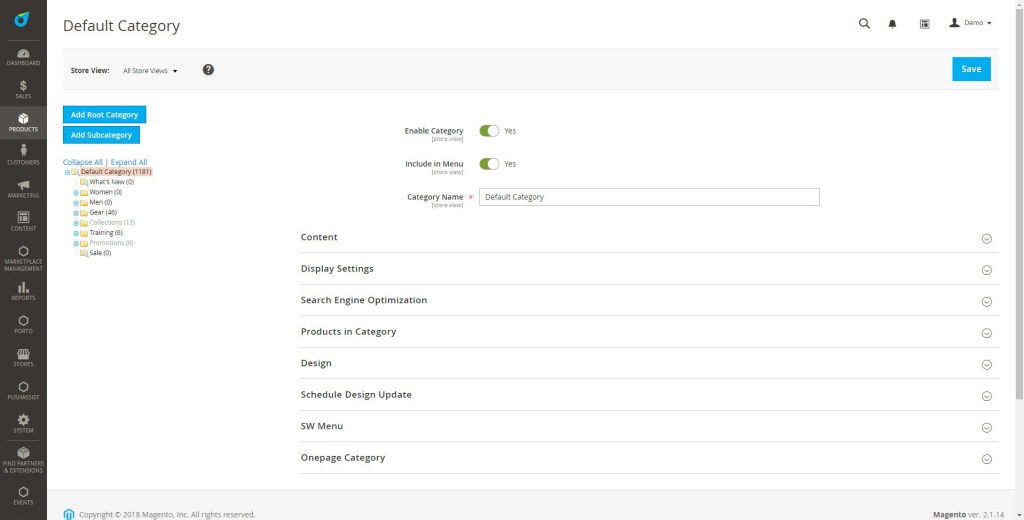The image size is (1024, 520).
Task: Toggle the Enable Category switch
Action: pyautogui.click(x=489, y=131)
